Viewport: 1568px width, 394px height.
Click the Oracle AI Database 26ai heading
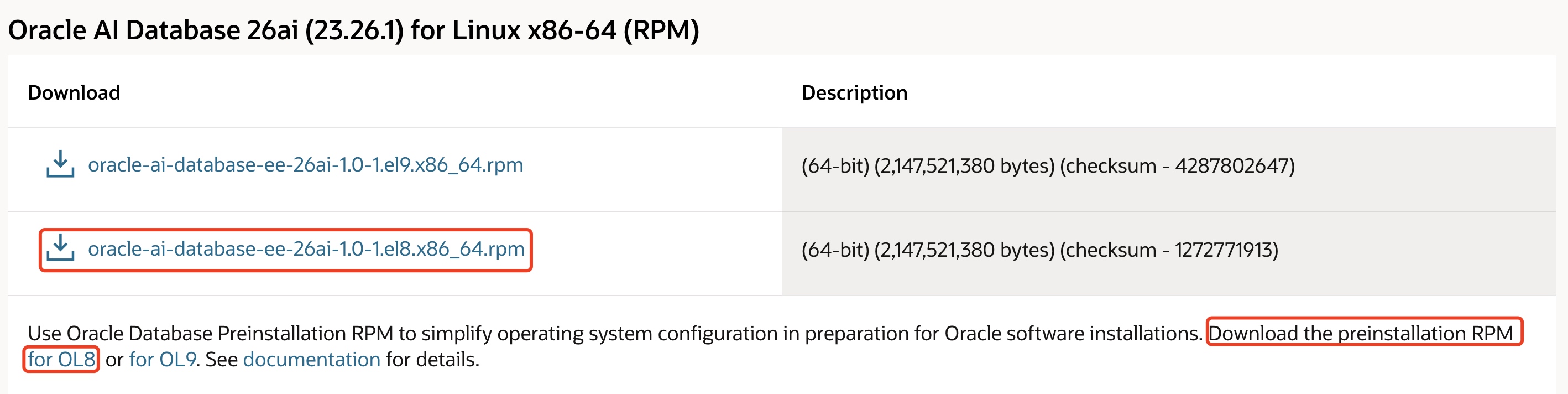353,30
